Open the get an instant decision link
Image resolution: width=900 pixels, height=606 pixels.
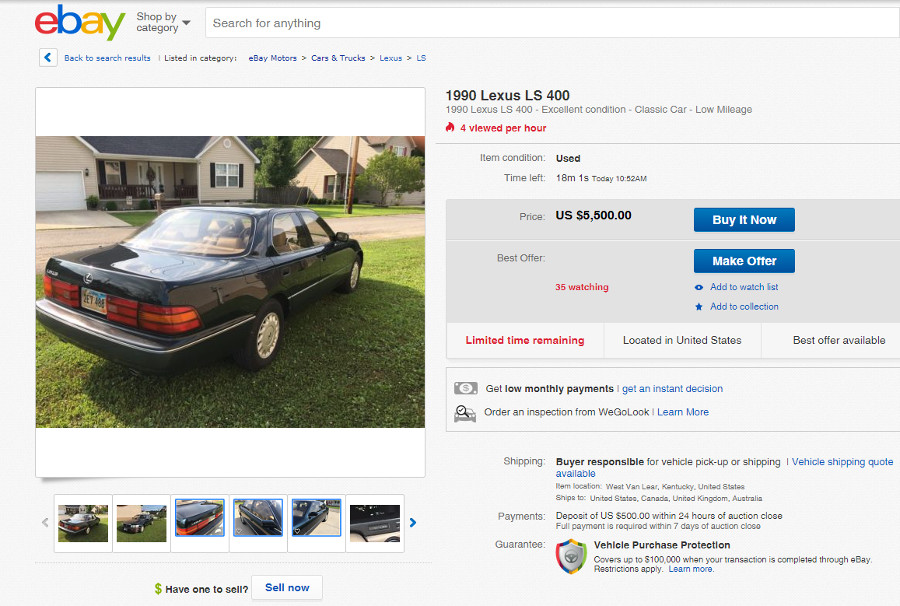(x=672, y=389)
